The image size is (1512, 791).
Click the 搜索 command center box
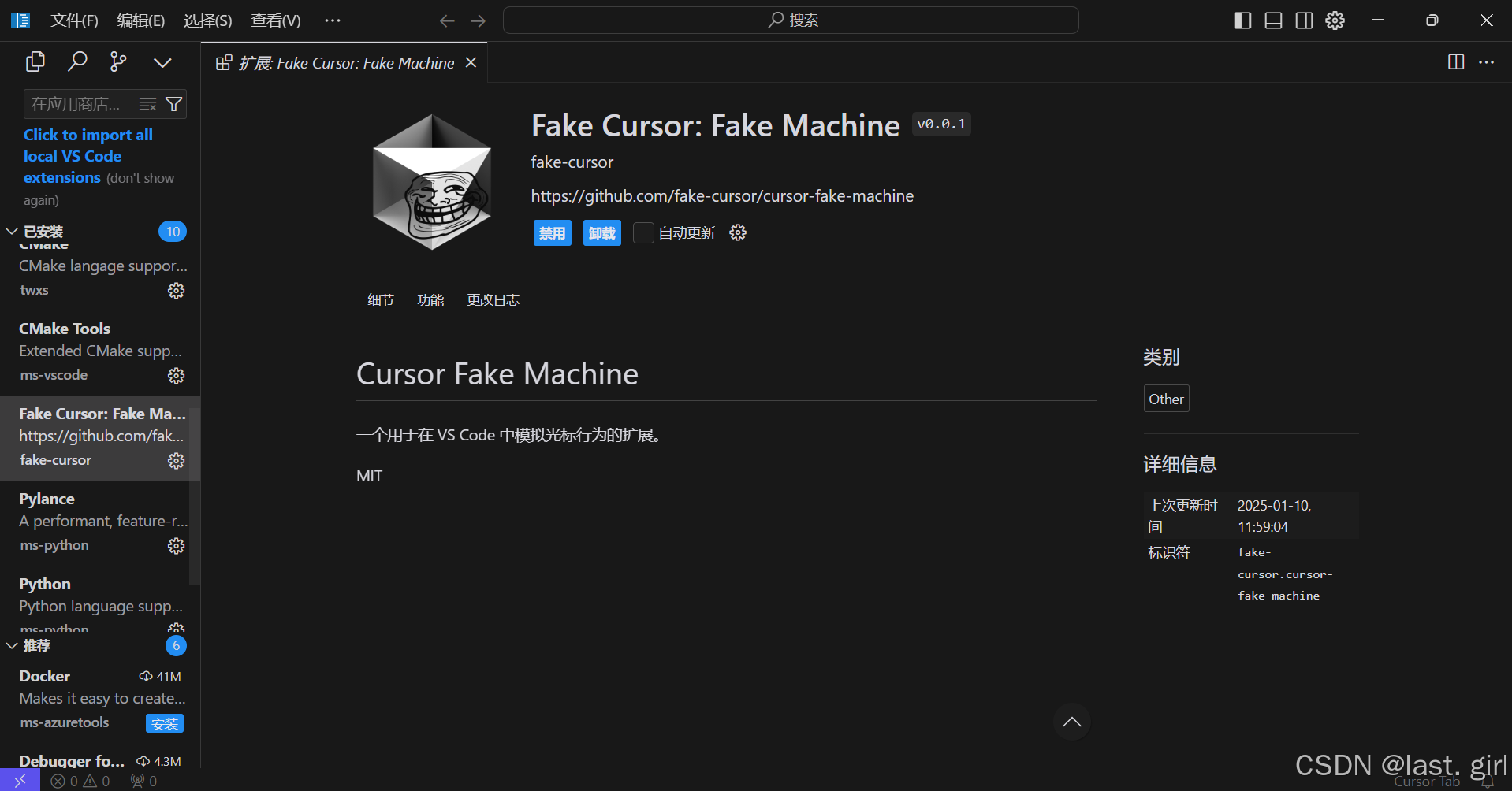(x=791, y=20)
